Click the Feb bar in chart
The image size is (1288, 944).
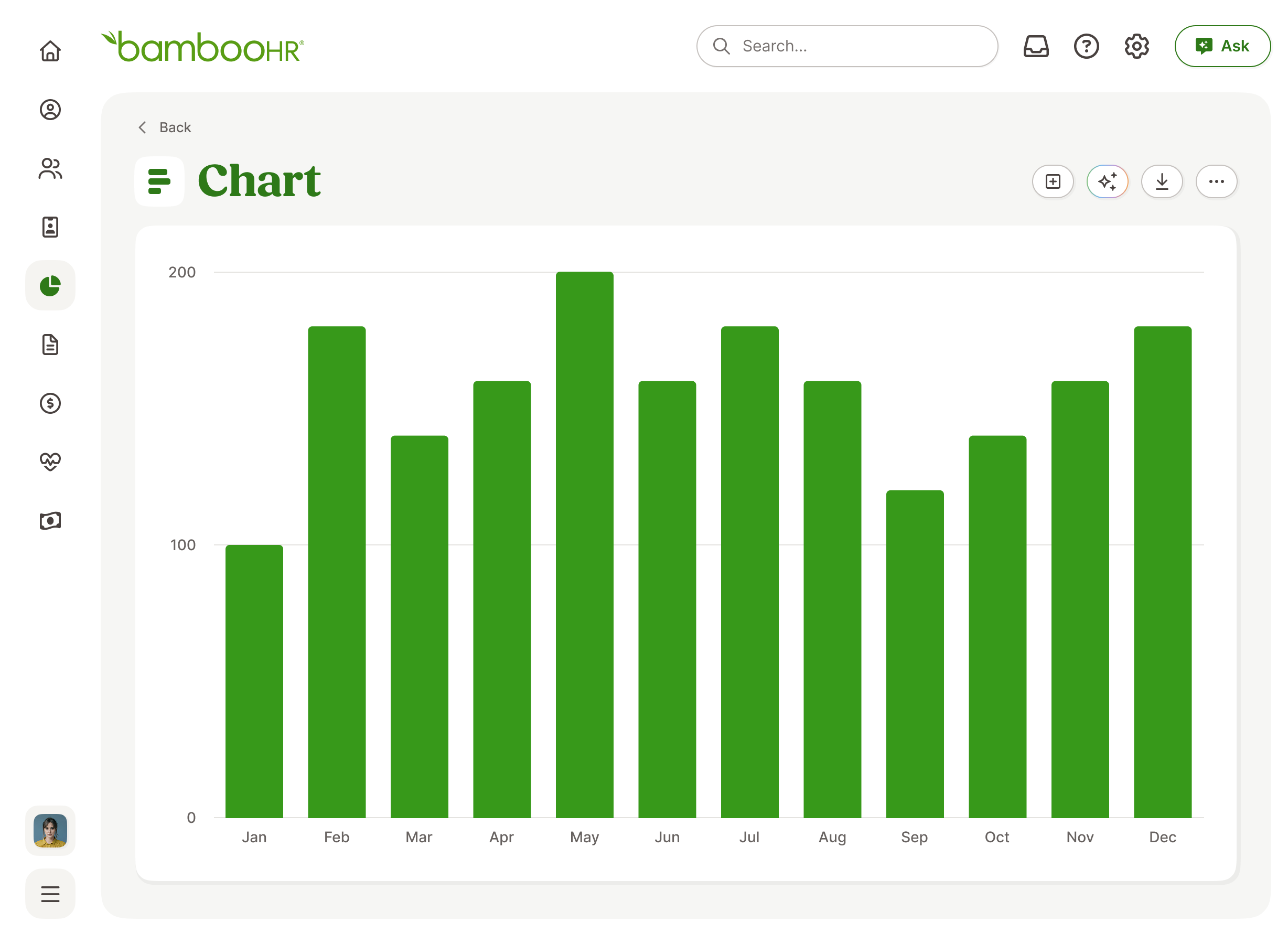coord(337,572)
